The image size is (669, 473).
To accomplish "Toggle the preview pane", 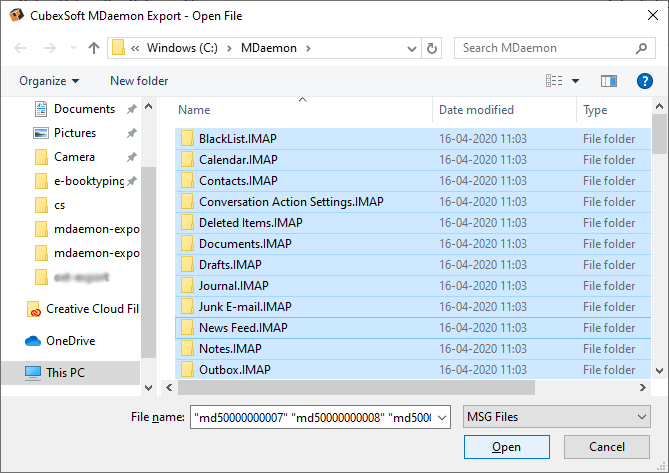I will tap(609, 81).
